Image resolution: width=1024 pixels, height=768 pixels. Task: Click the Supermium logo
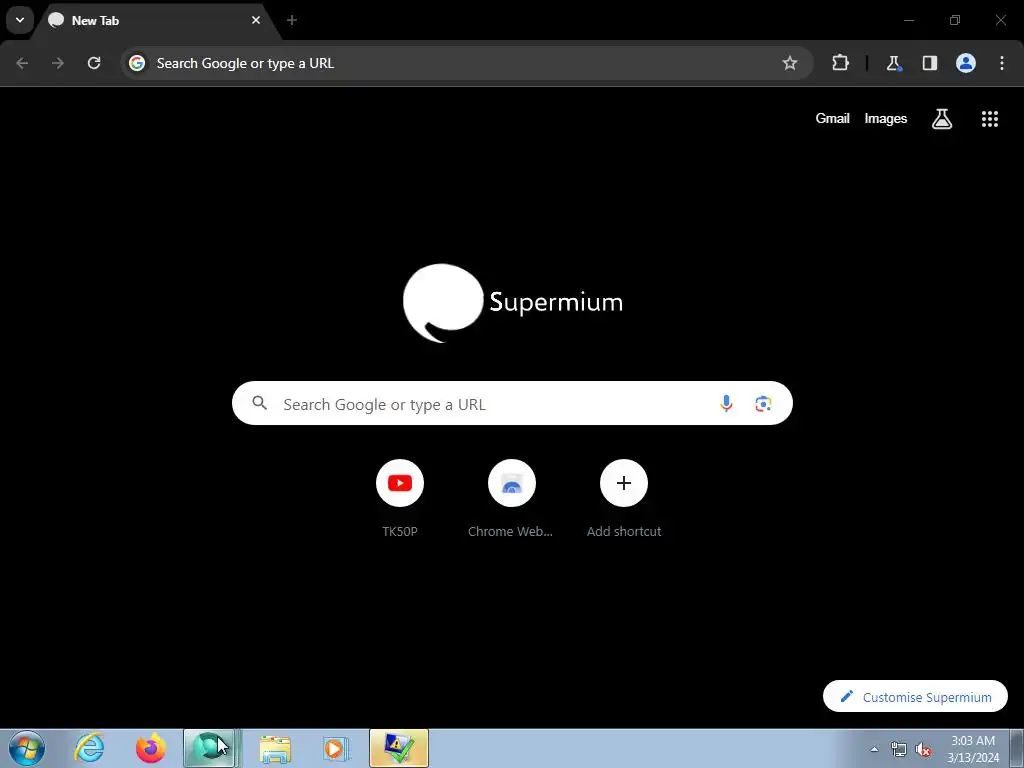click(x=513, y=302)
